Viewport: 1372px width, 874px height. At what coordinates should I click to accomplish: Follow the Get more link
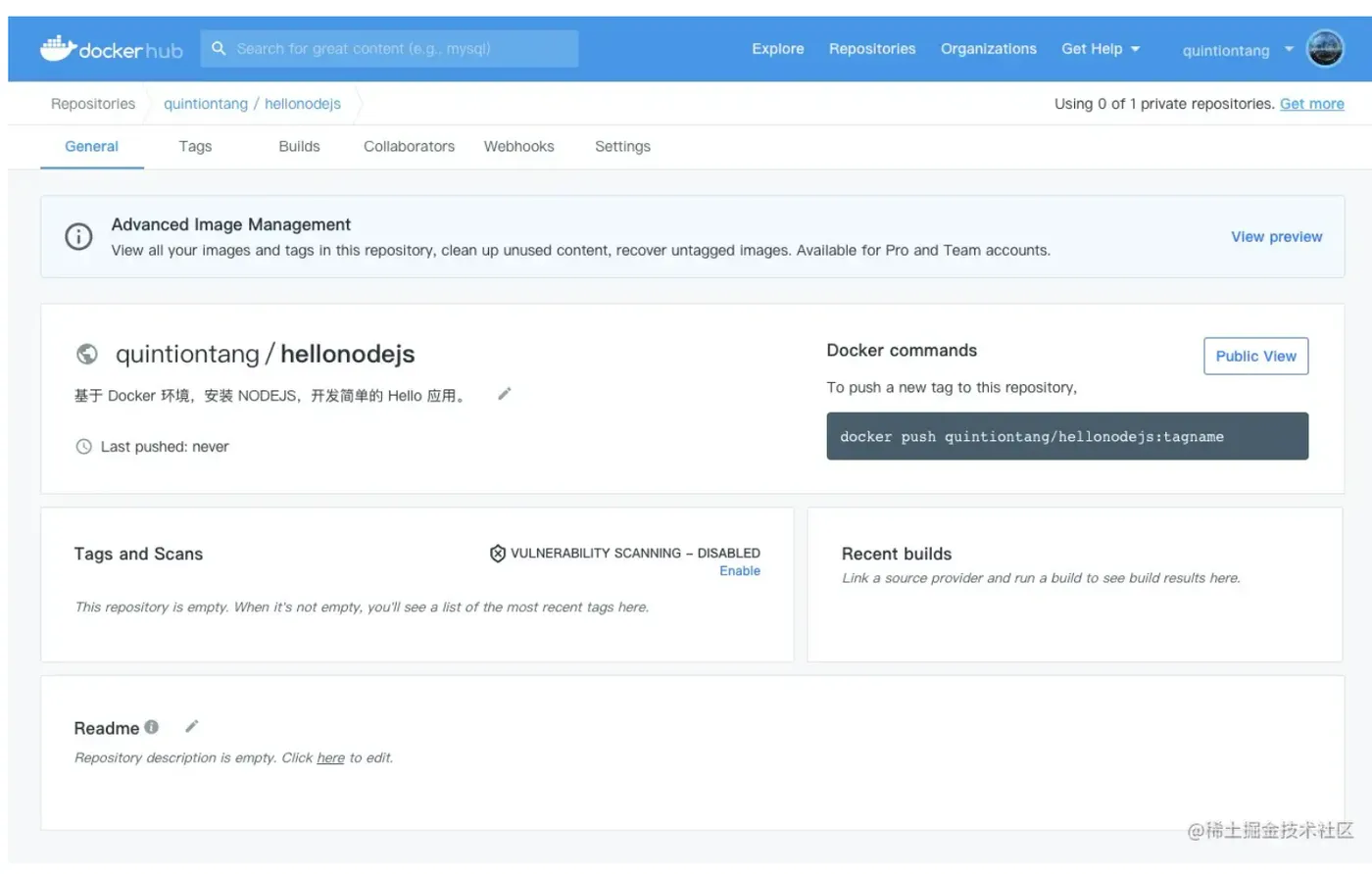pos(1312,104)
